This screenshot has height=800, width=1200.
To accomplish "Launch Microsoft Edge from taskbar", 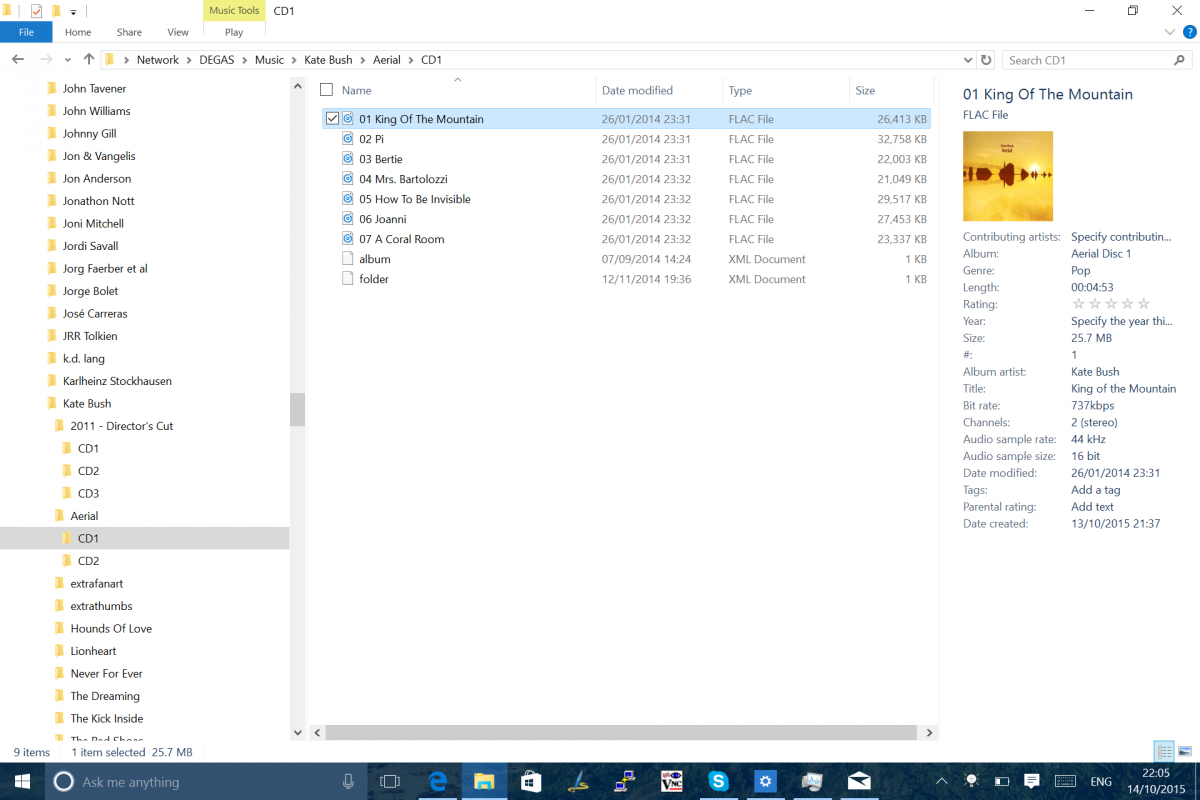I will pos(438,781).
